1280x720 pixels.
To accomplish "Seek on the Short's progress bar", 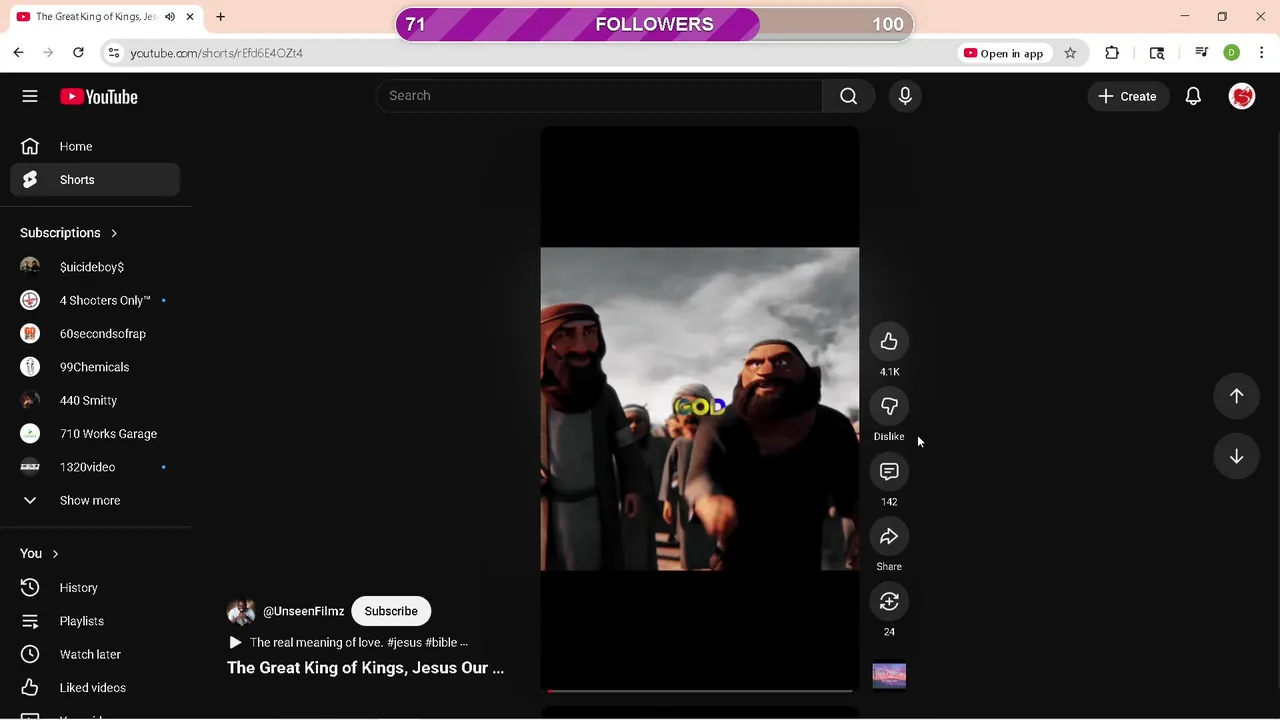I will (700, 690).
